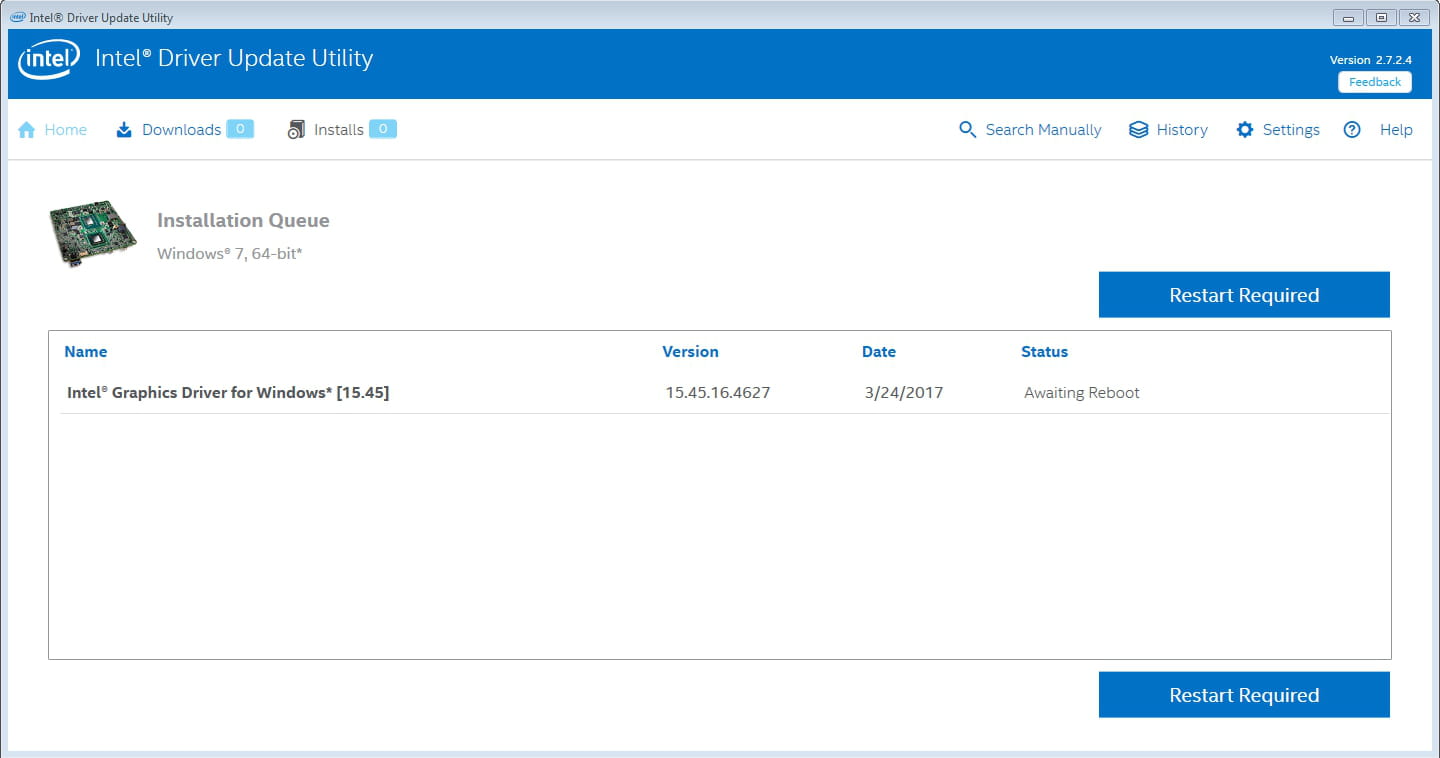Click the Status column header
The image size is (1440, 758).
pos(1044,352)
